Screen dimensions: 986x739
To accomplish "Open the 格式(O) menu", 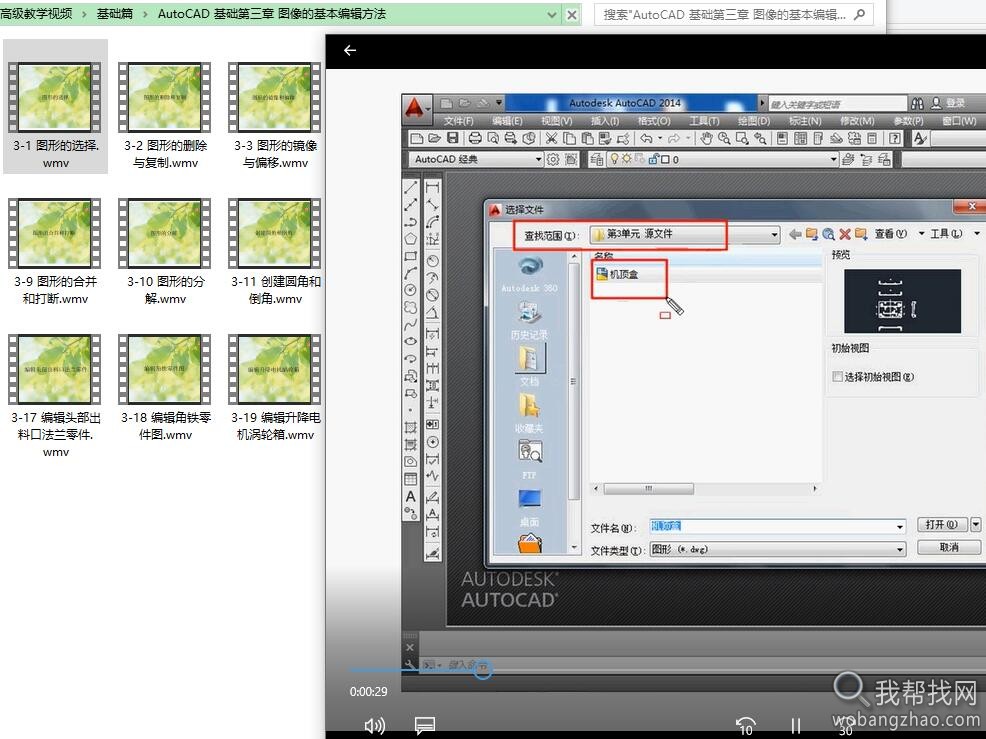I will coord(654,121).
